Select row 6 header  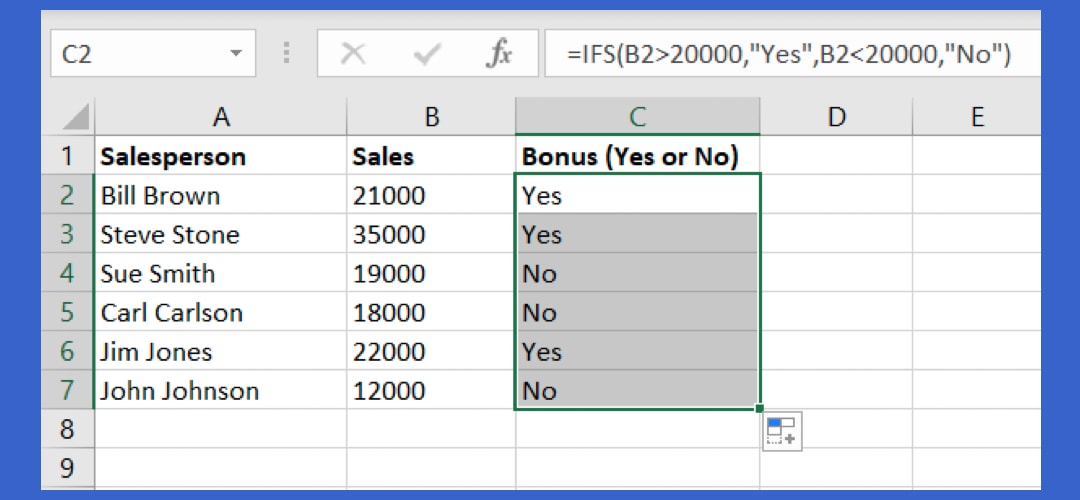(68, 352)
